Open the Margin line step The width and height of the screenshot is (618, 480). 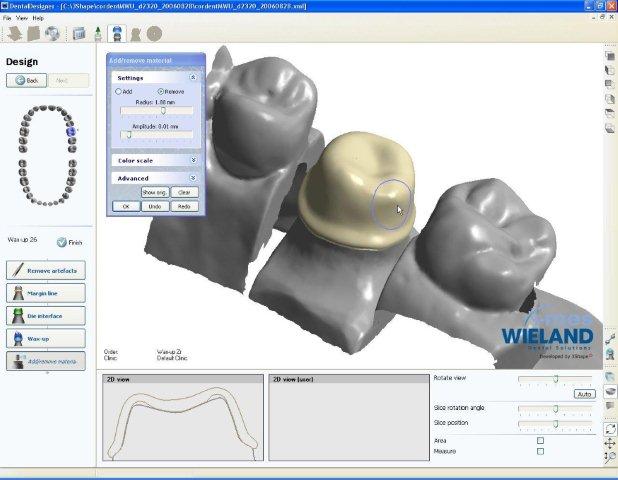46,293
